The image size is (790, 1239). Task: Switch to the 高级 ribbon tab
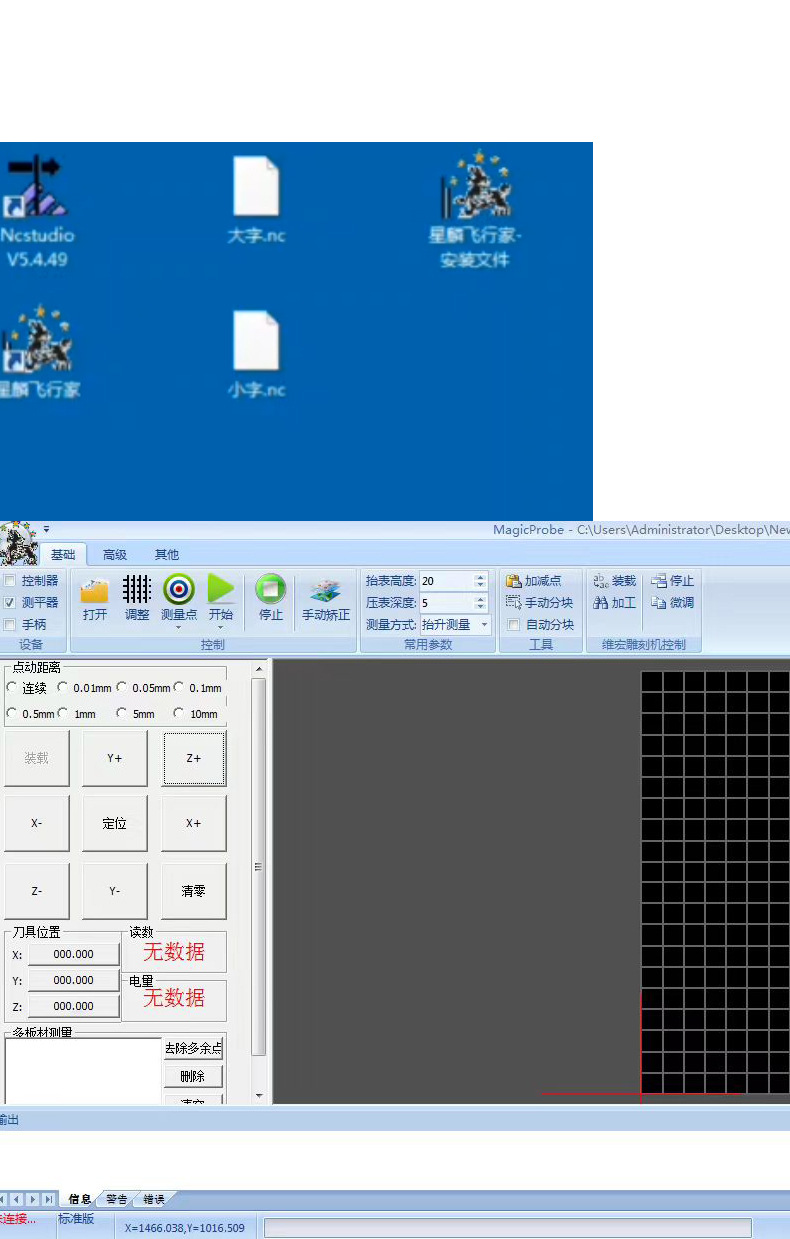pos(115,555)
